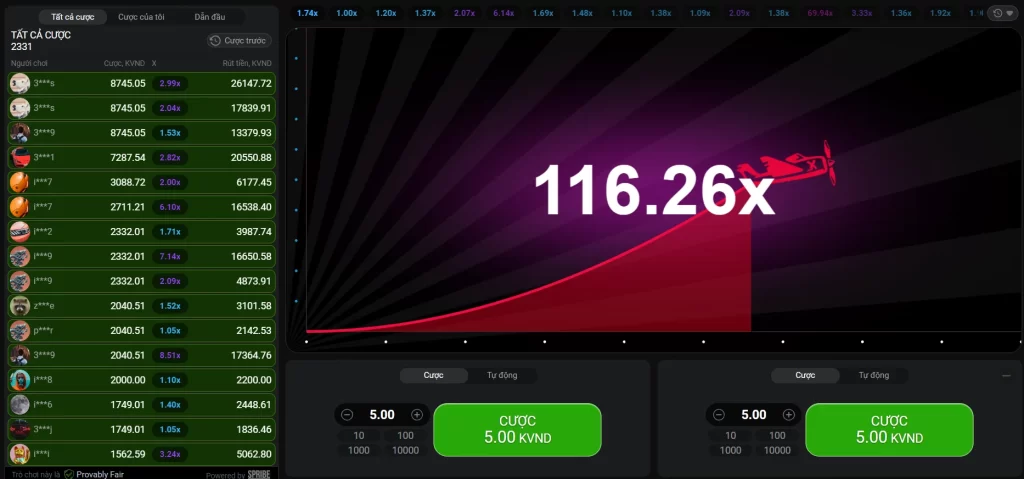Choose quick amount 10000 in first panel
Viewport: 1024px width, 479px height.
[x=406, y=450]
